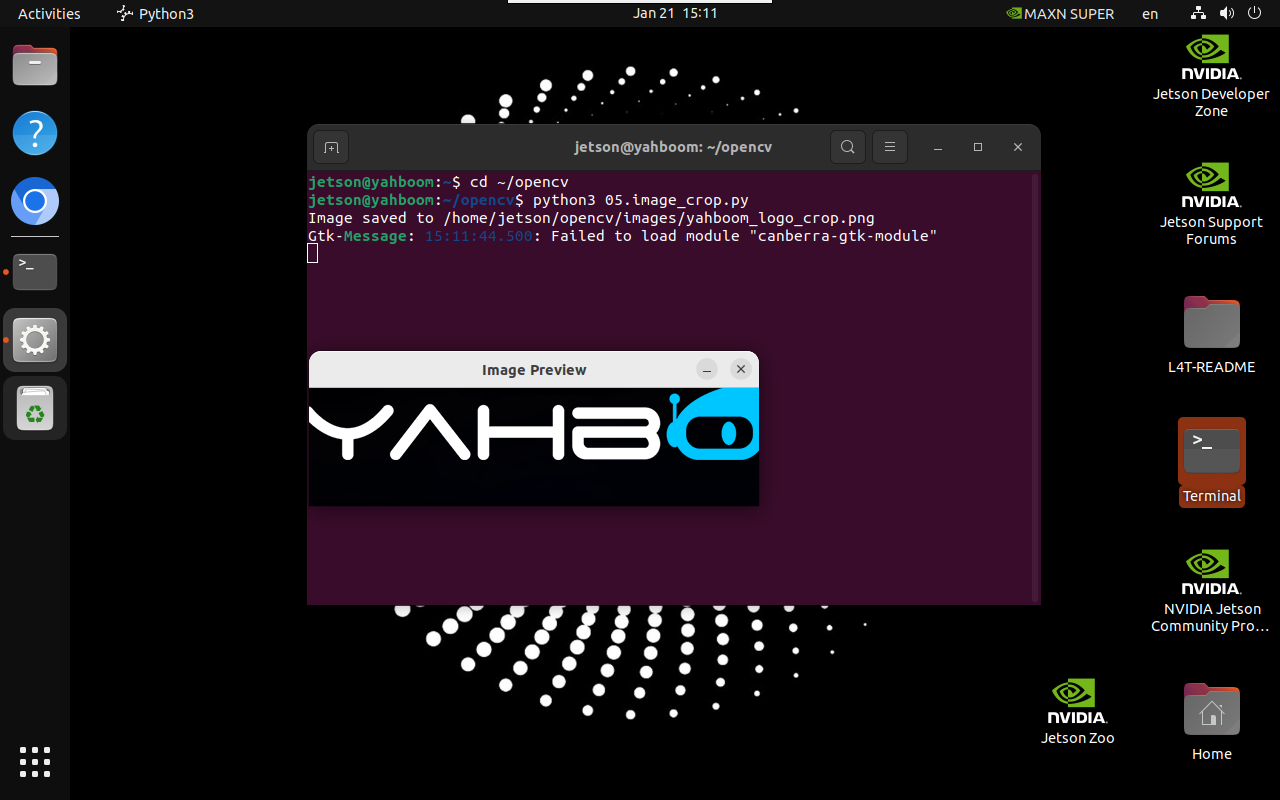Open the Settings gear dock icon
Screen dimensions: 1280x800
tap(35, 341)
